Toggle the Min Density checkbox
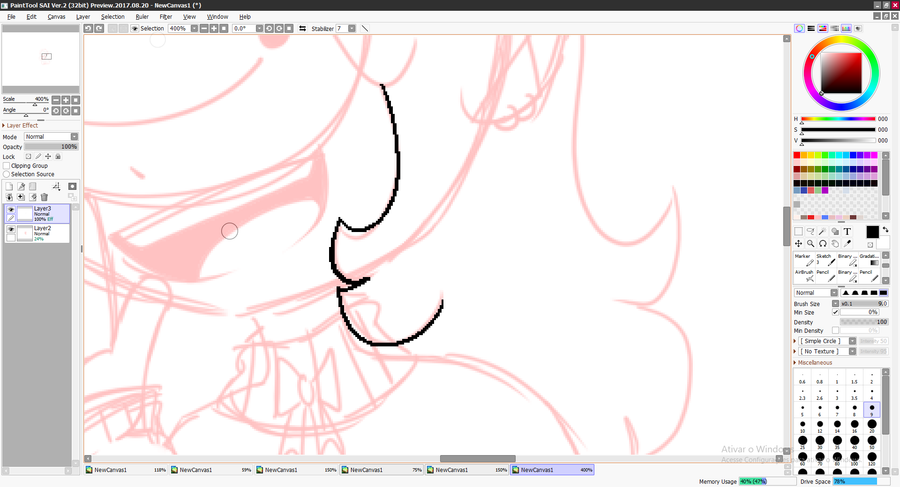 835,330
